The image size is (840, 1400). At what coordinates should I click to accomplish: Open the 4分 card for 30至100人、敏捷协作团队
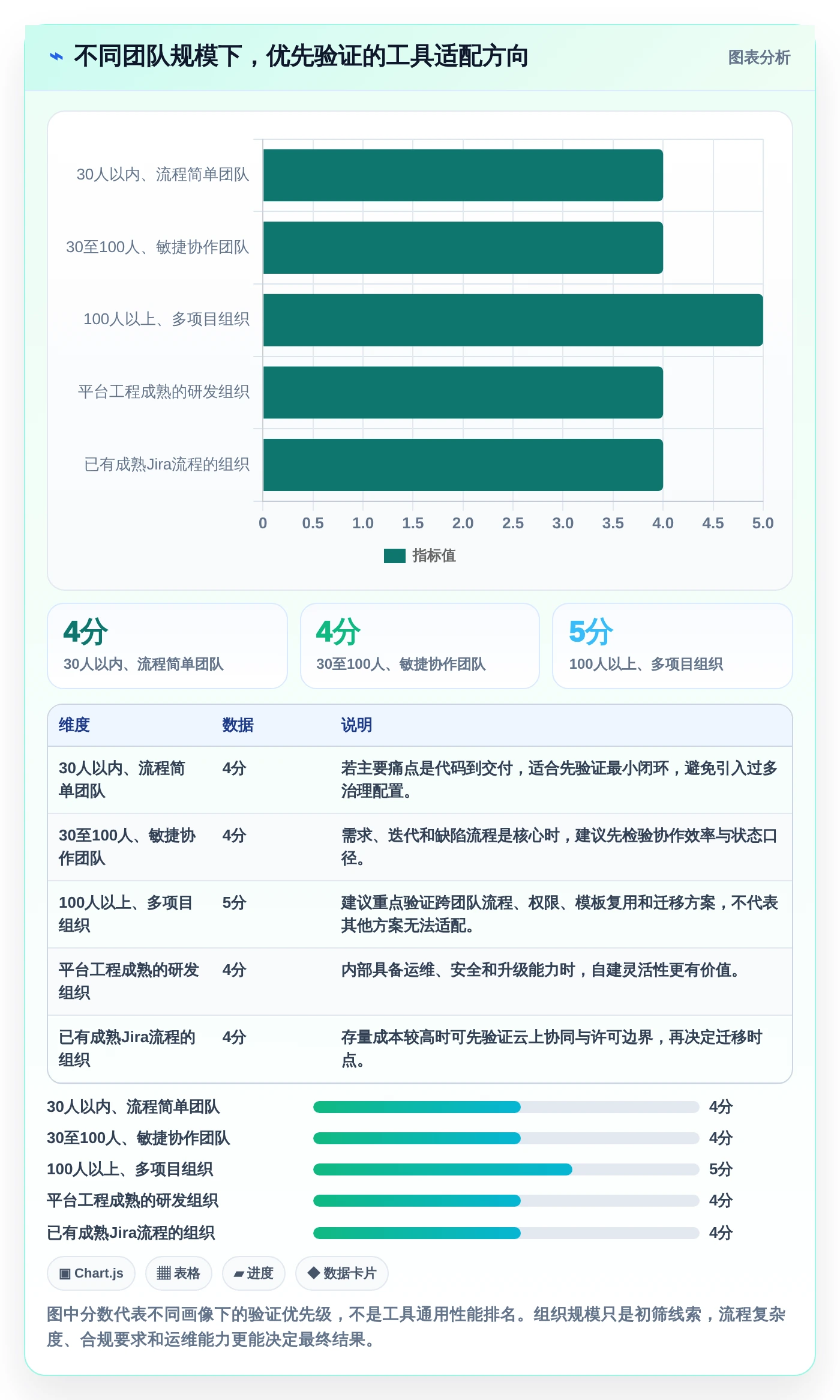click(x=420, y=646)
